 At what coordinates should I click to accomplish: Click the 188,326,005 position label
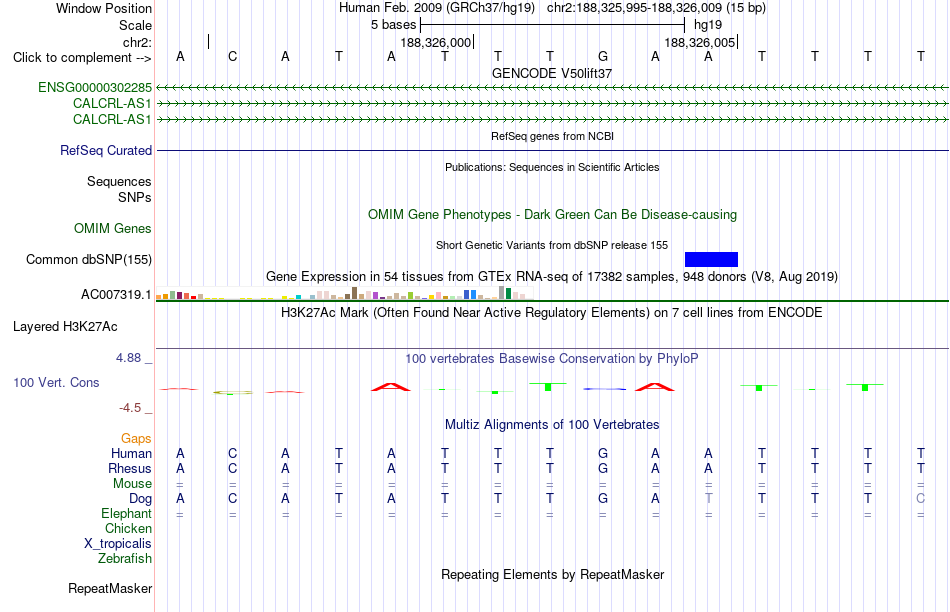point(700,42)
